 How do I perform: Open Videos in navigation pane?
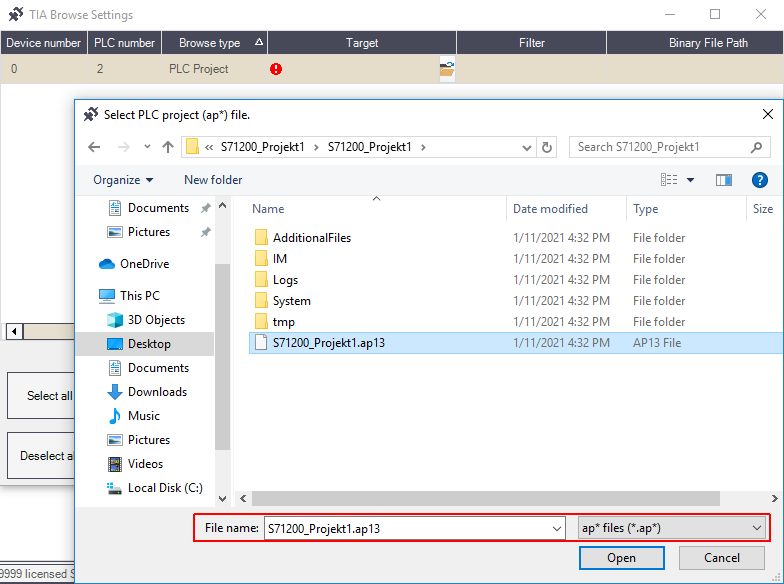135,464
